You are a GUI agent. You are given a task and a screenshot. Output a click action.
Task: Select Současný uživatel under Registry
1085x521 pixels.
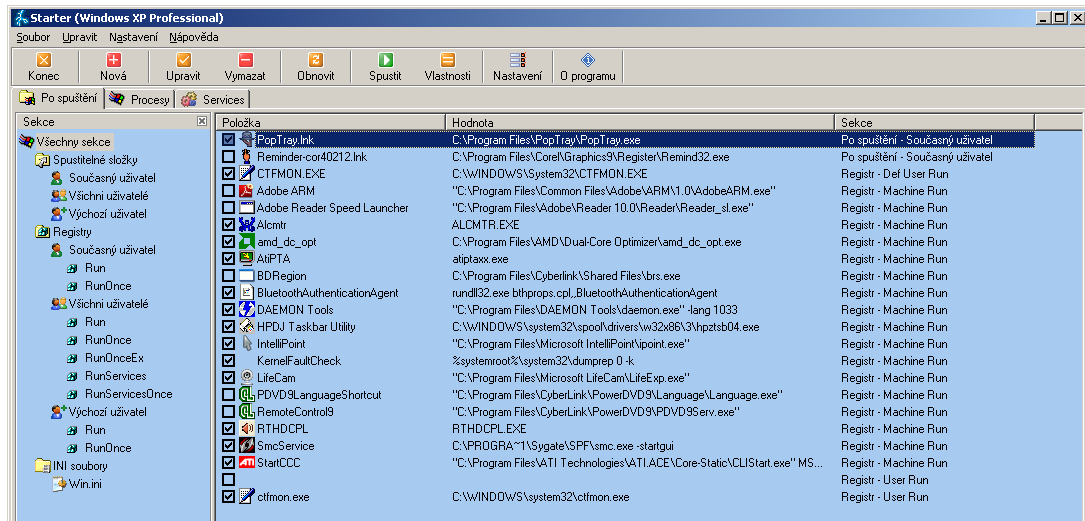(x=112, y=250)
